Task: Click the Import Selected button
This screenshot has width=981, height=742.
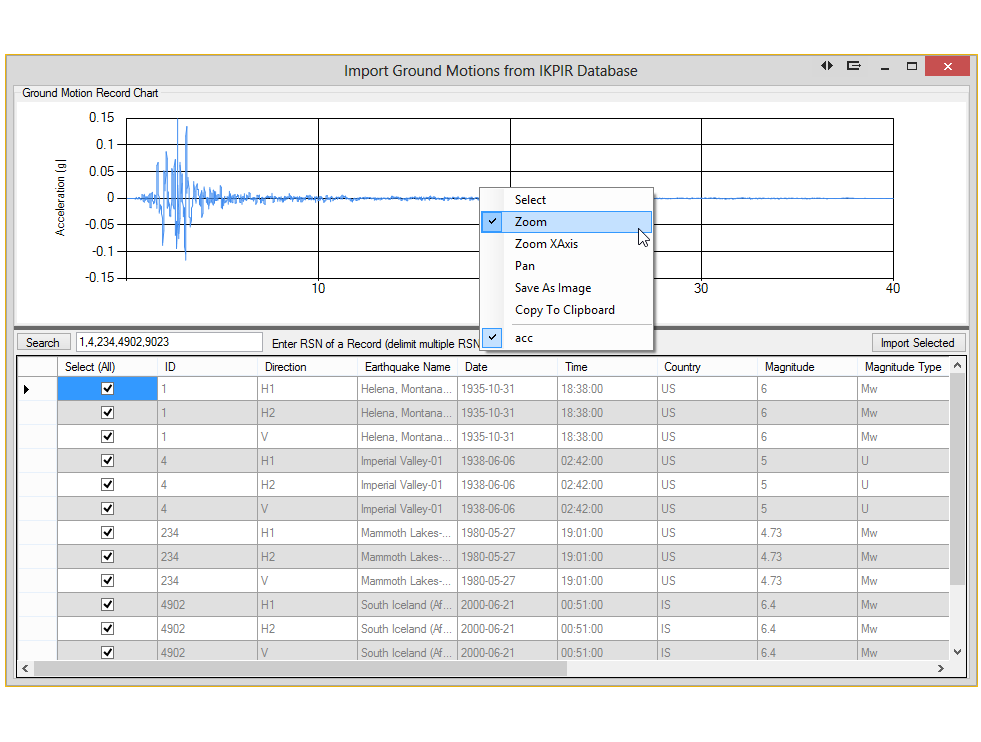Action: 917,343
